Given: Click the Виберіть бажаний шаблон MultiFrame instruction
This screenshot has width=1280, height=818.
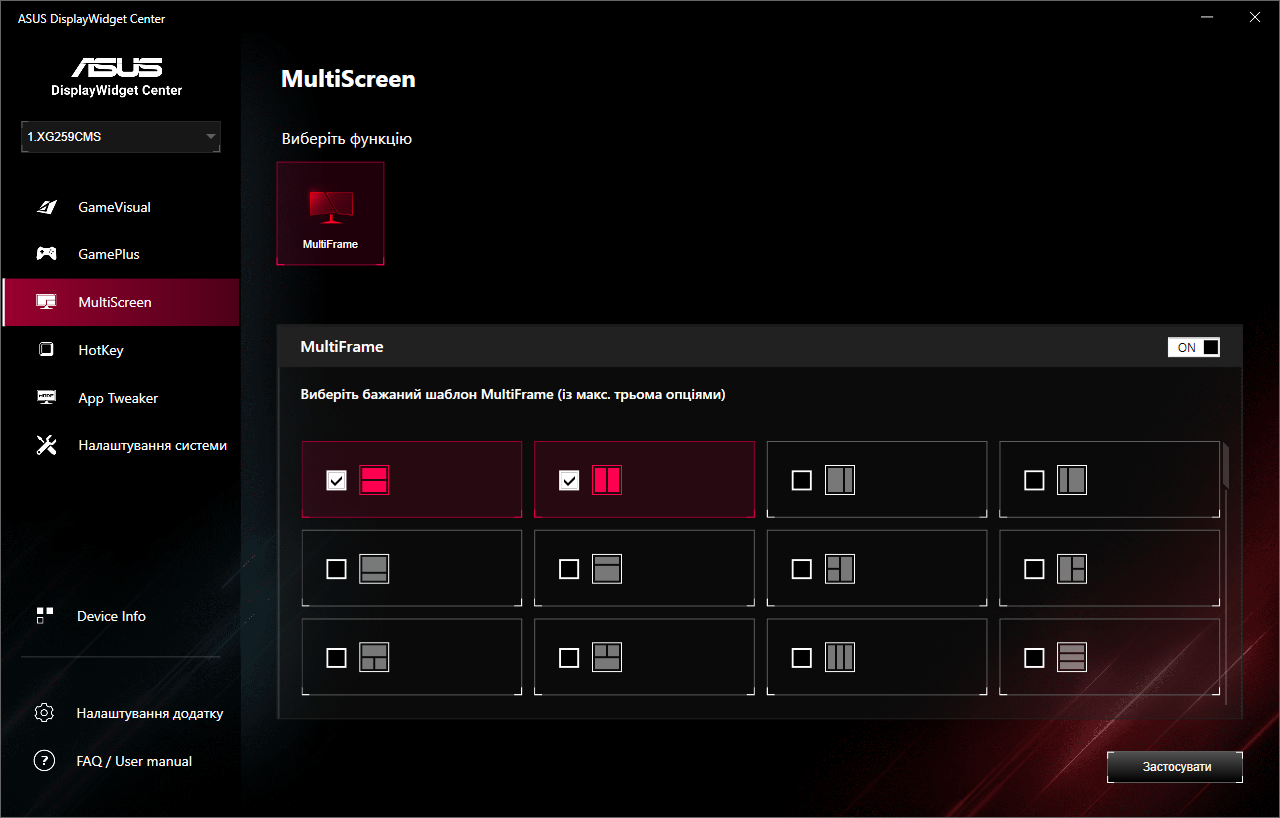Looking at the screenshot, I should pyautogui.click(x=513, y=395).
